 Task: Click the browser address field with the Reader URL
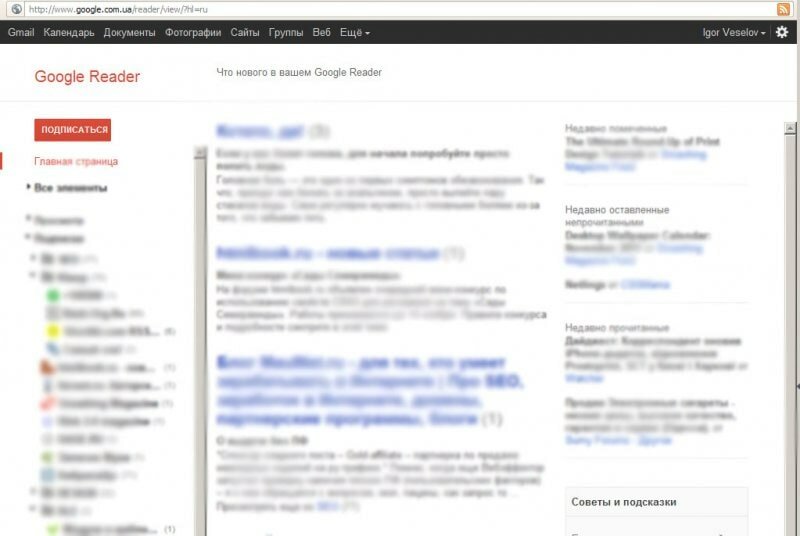[x=399, y=9]
